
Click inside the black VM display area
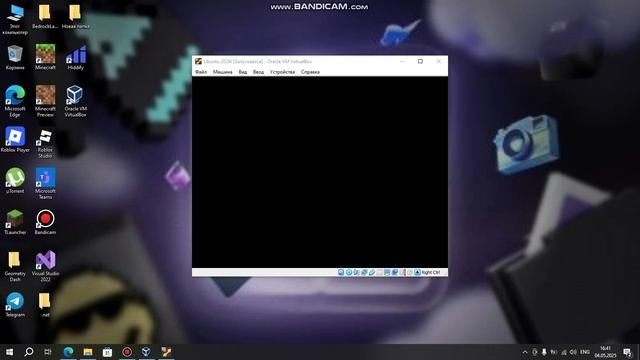point(320,172)
